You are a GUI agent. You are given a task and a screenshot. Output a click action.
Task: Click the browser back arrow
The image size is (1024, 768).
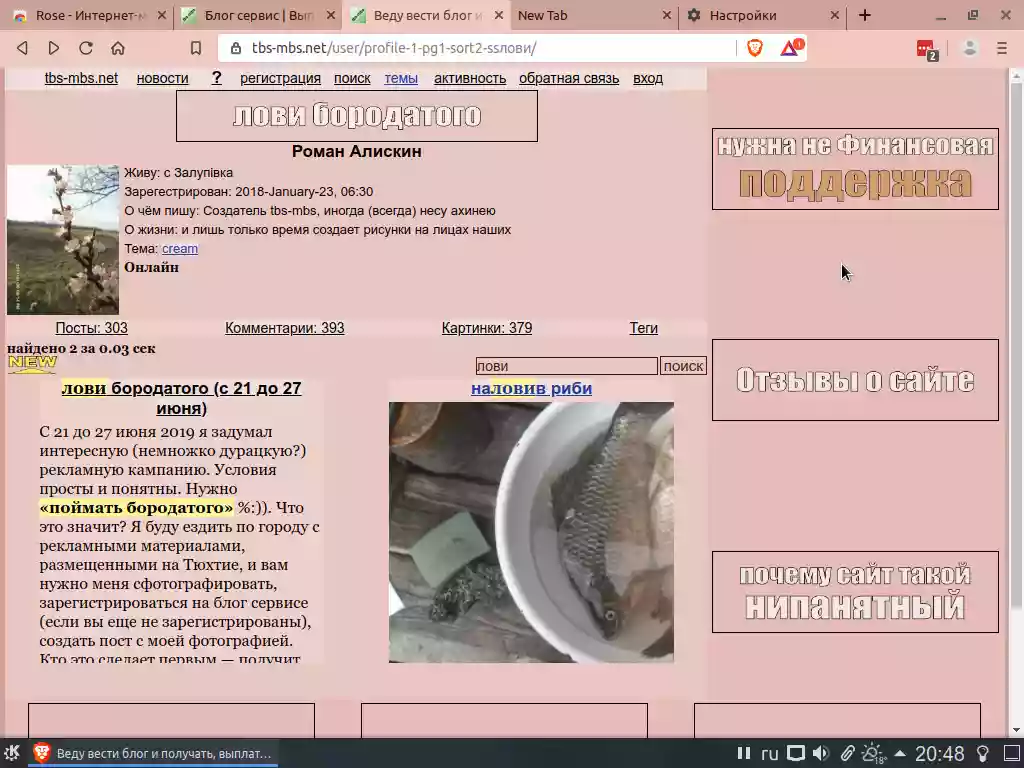[22, 48]
